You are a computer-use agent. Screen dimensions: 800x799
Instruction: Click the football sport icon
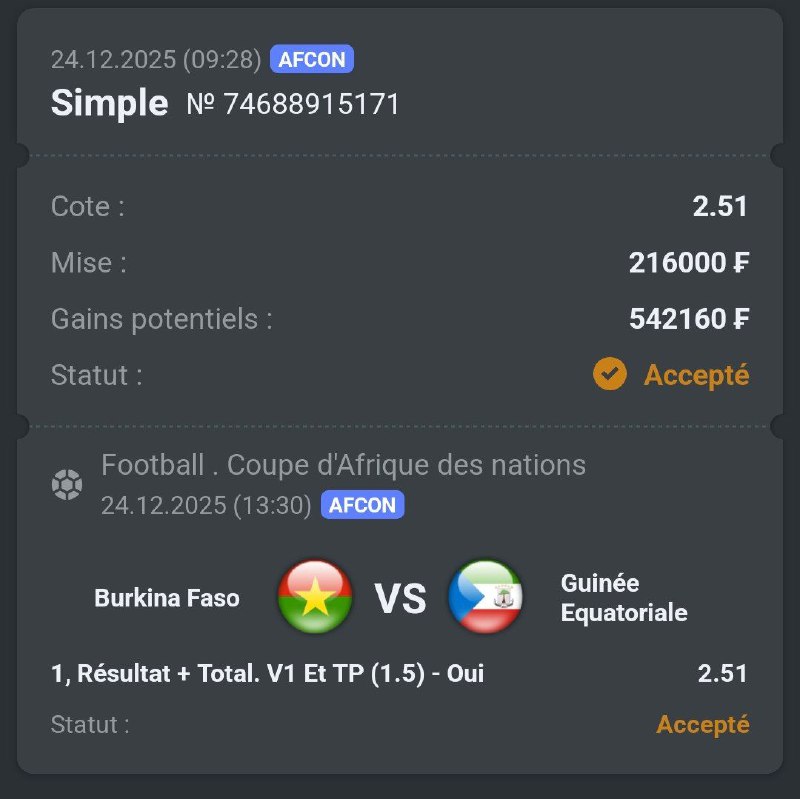point(67,486)
